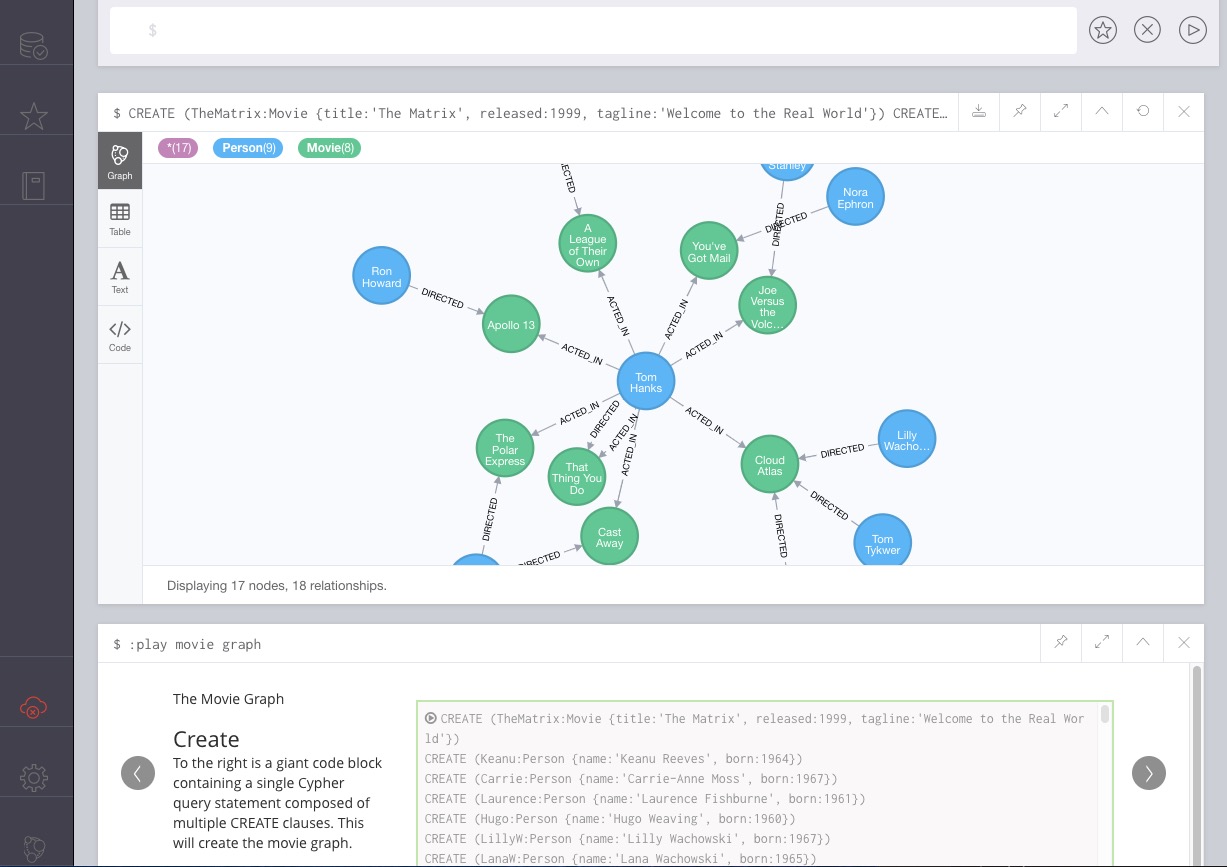Select the That Thing You Do node
The width and height of the screenshot is (1227, 867).
577,477
